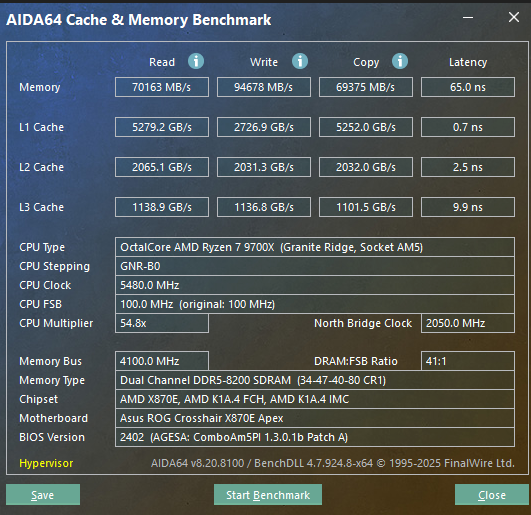Click the CPU Clock field 5480.0 MHz
The height and width of the screenshot is (515, 531).
point(315,285)
